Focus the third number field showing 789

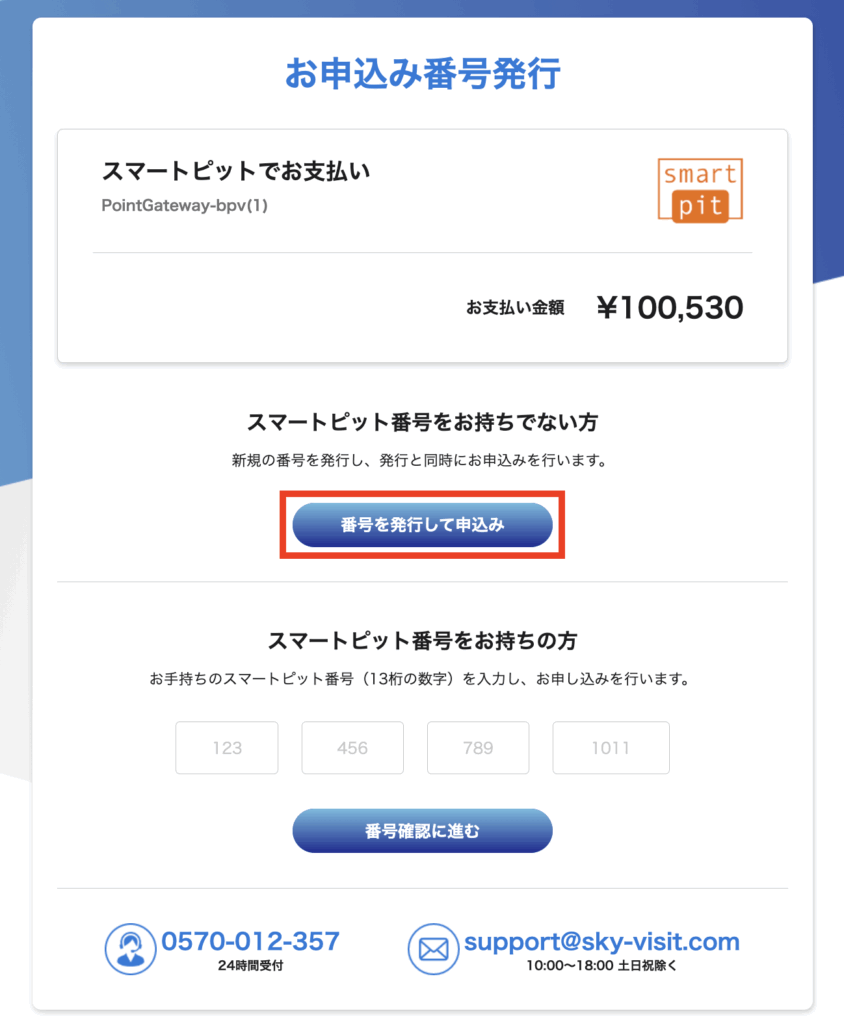pyautogui.click(x=478, y=748)
